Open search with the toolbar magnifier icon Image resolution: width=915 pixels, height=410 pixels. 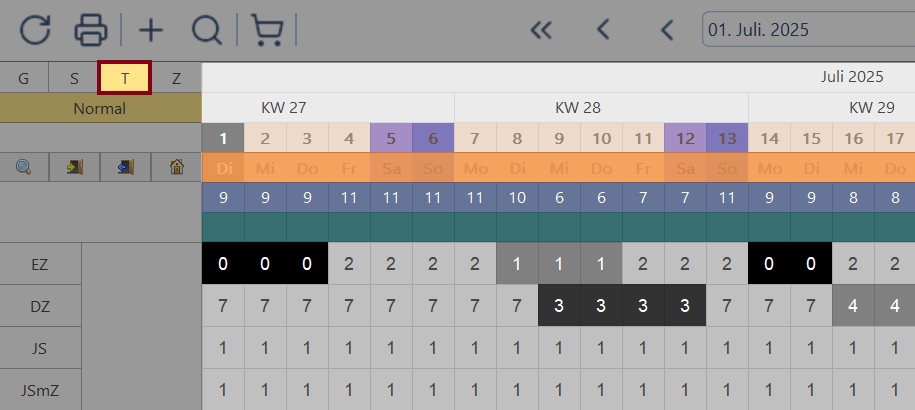pos(206,30)
